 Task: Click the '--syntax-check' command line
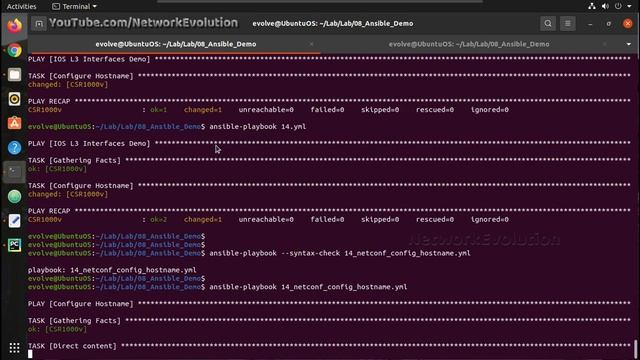[x=340, y=253]
